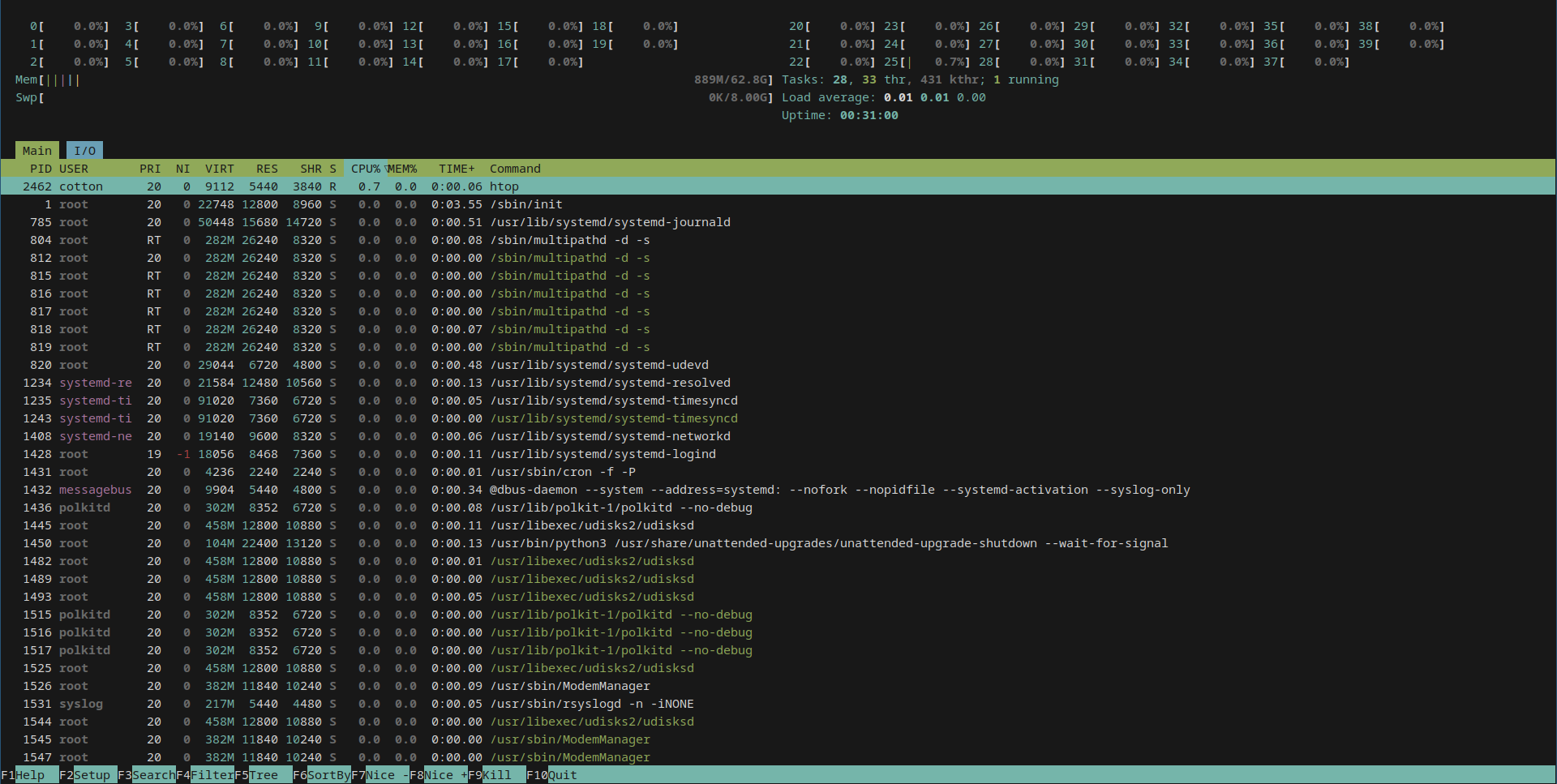Select the systemd-journald process row
Viewport: 1557px width, 784px height.
click(x=610, y=222)
